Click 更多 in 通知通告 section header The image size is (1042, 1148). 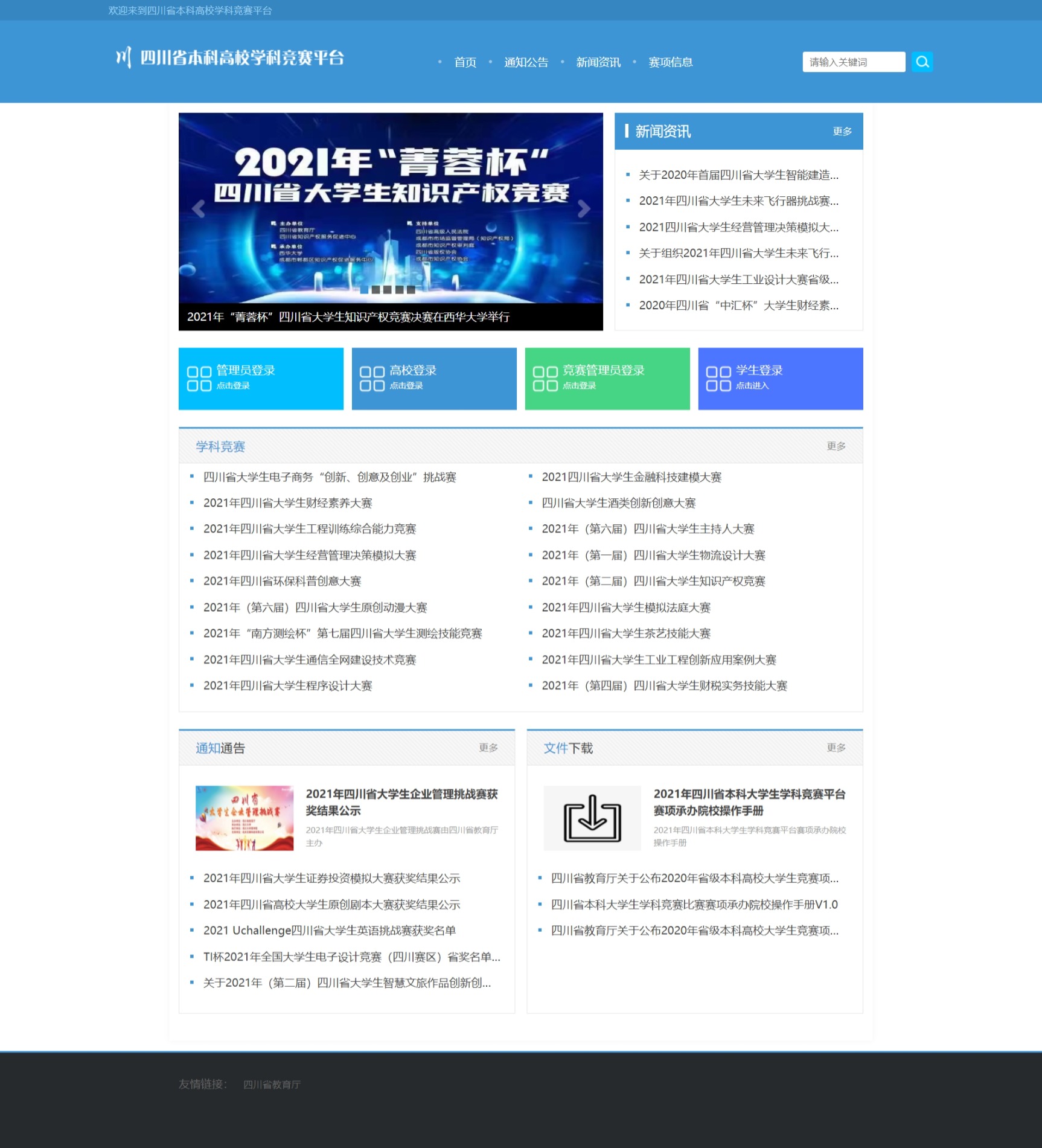coord(488,748)
